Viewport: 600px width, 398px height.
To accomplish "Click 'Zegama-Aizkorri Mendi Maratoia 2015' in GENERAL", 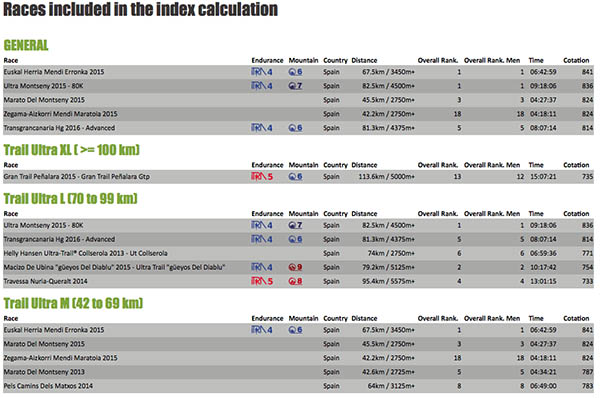I will tap(60, 114).
